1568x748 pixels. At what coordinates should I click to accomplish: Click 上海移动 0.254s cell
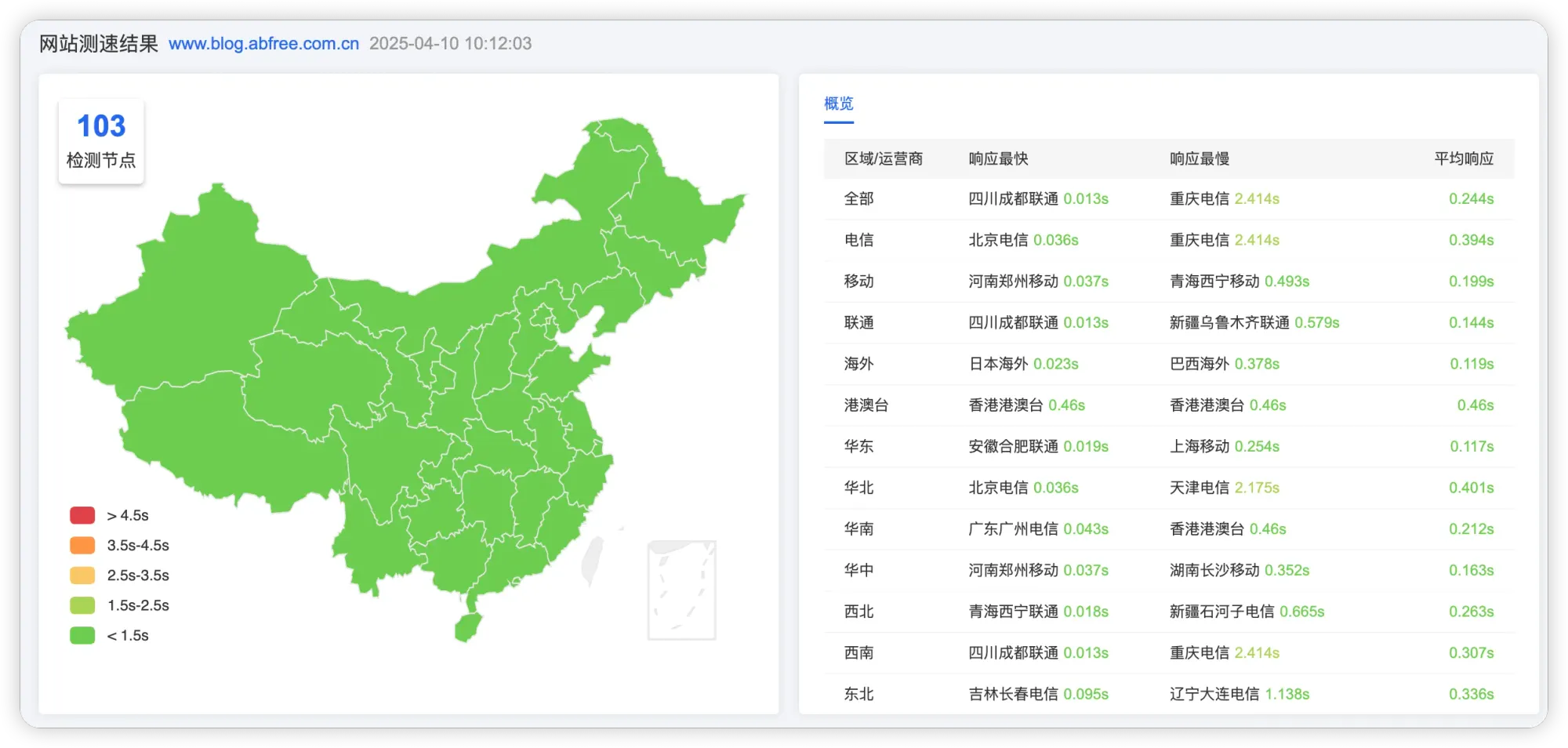tap(1225, 446)
